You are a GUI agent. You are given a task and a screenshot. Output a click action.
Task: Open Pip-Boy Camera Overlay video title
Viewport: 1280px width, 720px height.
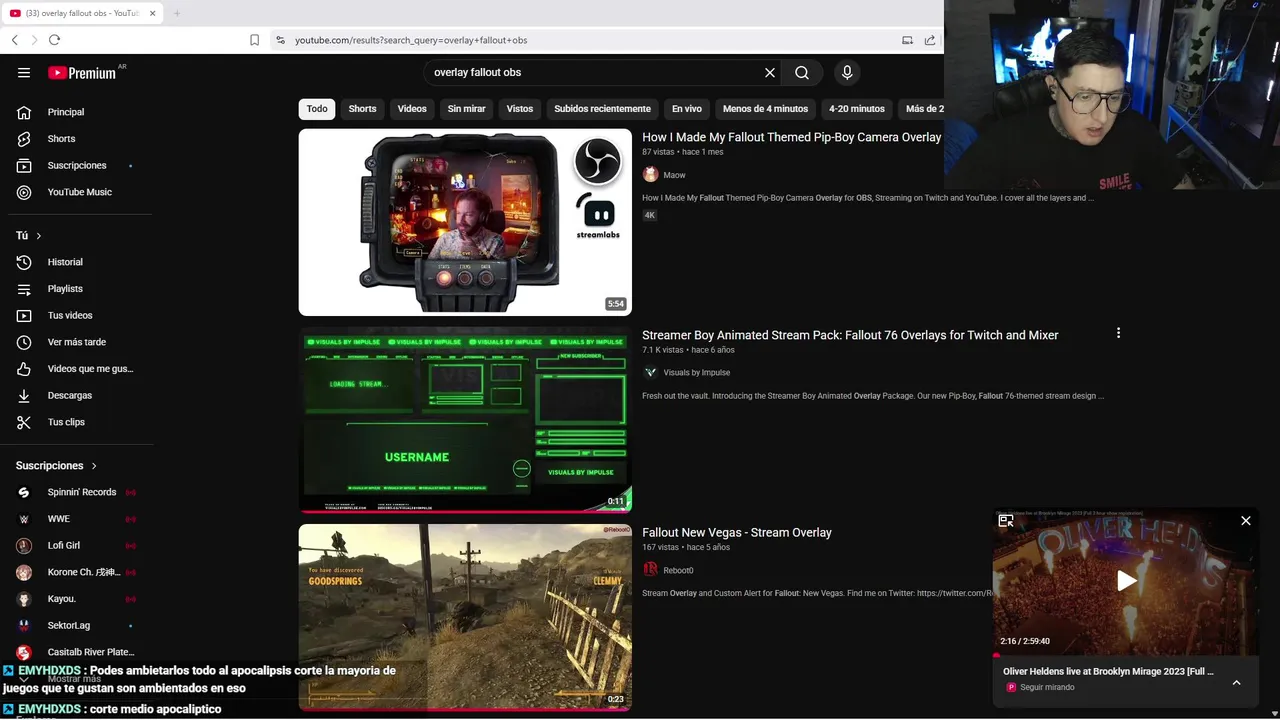[x=791, y=137]
